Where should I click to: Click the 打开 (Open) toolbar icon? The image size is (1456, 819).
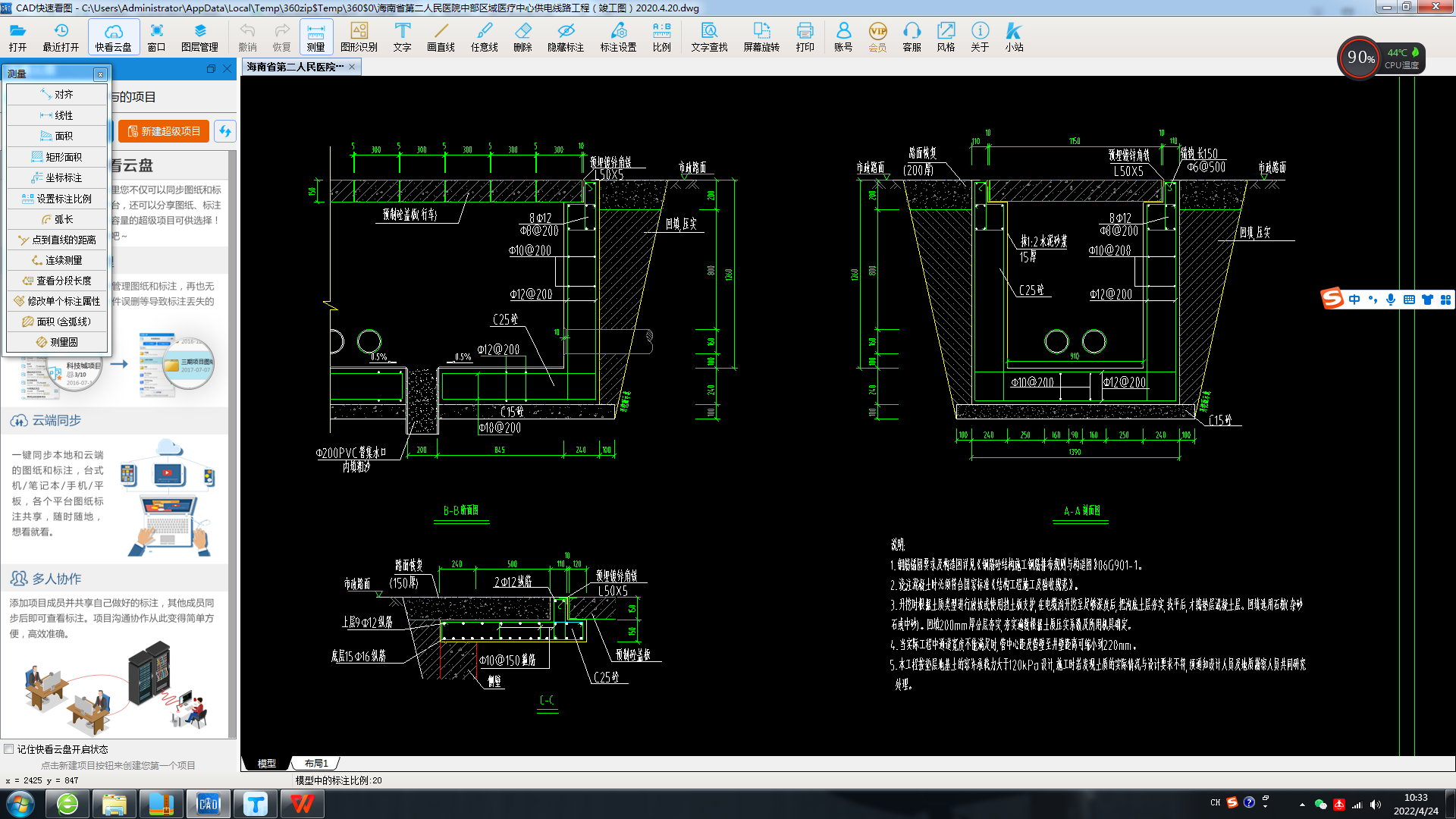[x=17, y=36]
